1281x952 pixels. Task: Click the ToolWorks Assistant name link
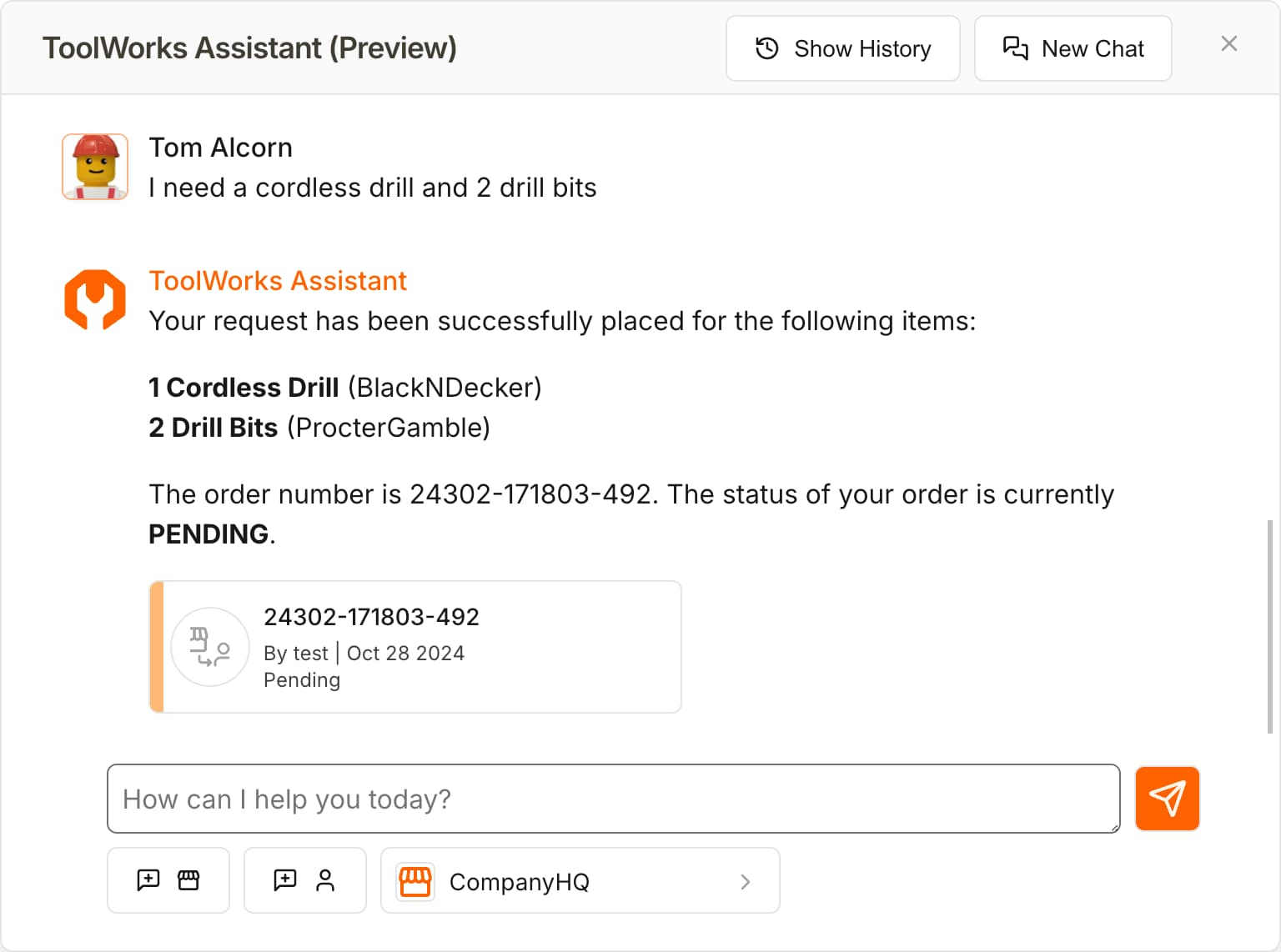[277, 281]
